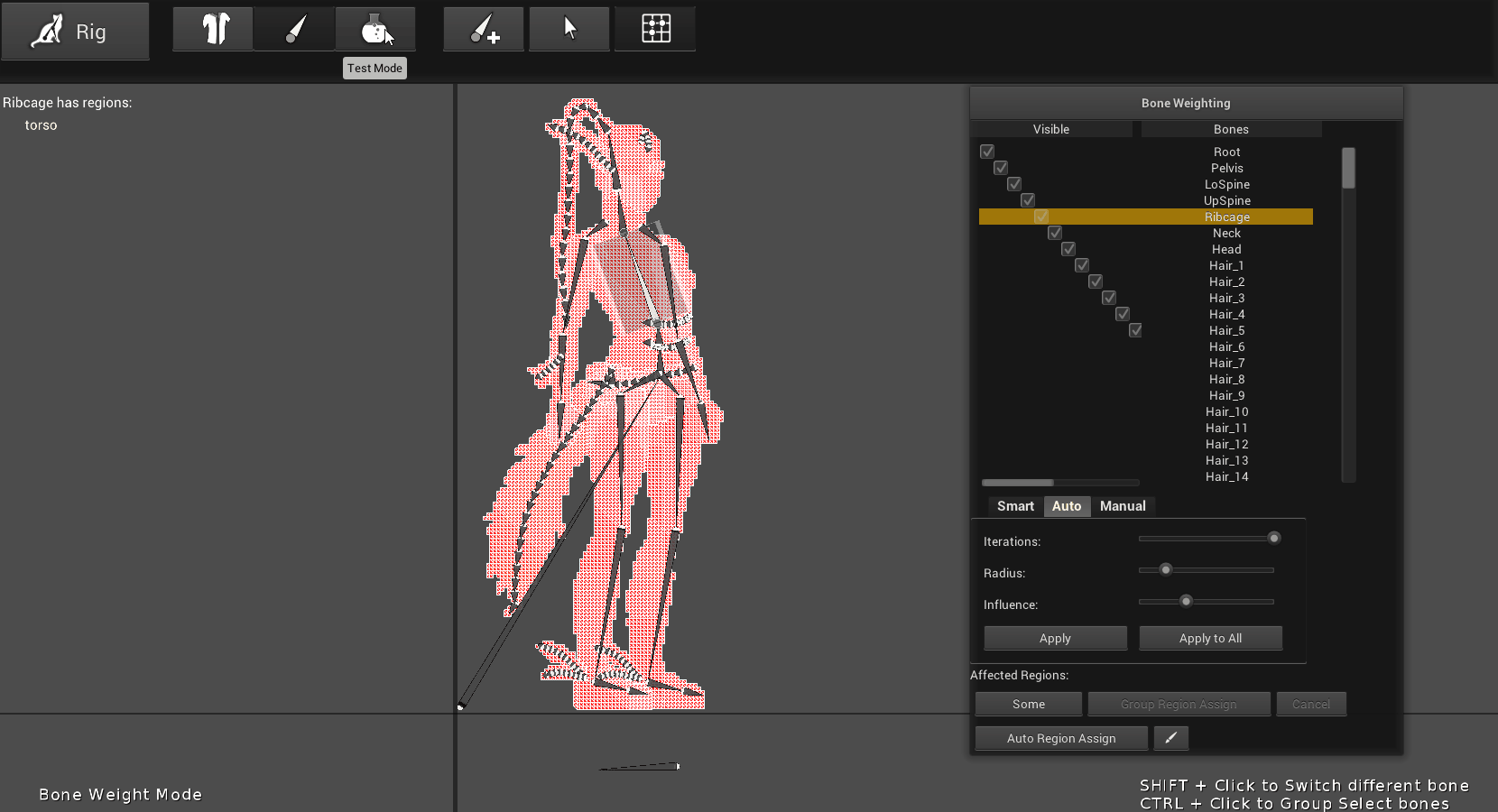Click the Cancel button in Affected Regions
Image resolution: width=1498 pixels, height=812 pixels.
click(x=1311, y=704)
